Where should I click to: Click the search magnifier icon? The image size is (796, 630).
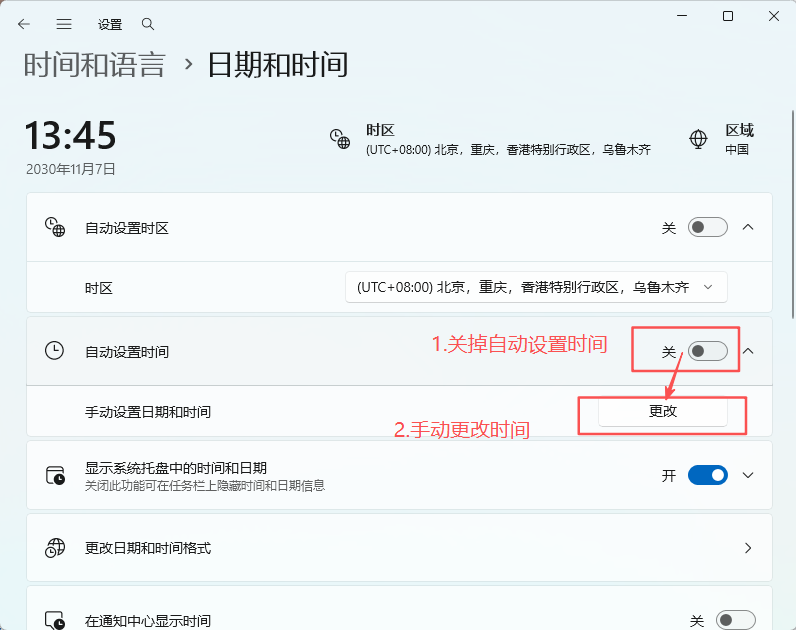148,23
